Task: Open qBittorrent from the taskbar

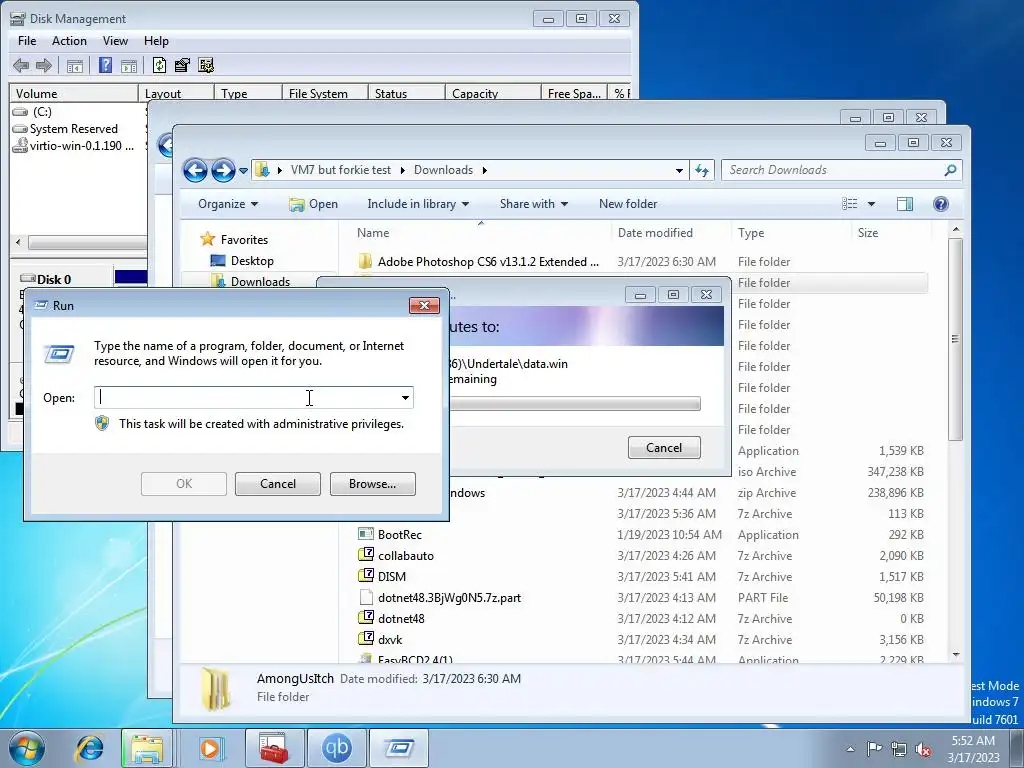Action: tap(337, 748)
